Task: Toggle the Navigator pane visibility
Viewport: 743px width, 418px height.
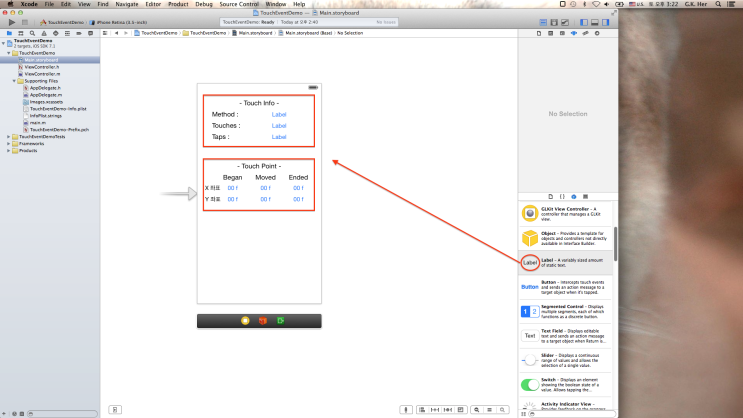Action: pyautogui.click(x=584, y=22)
